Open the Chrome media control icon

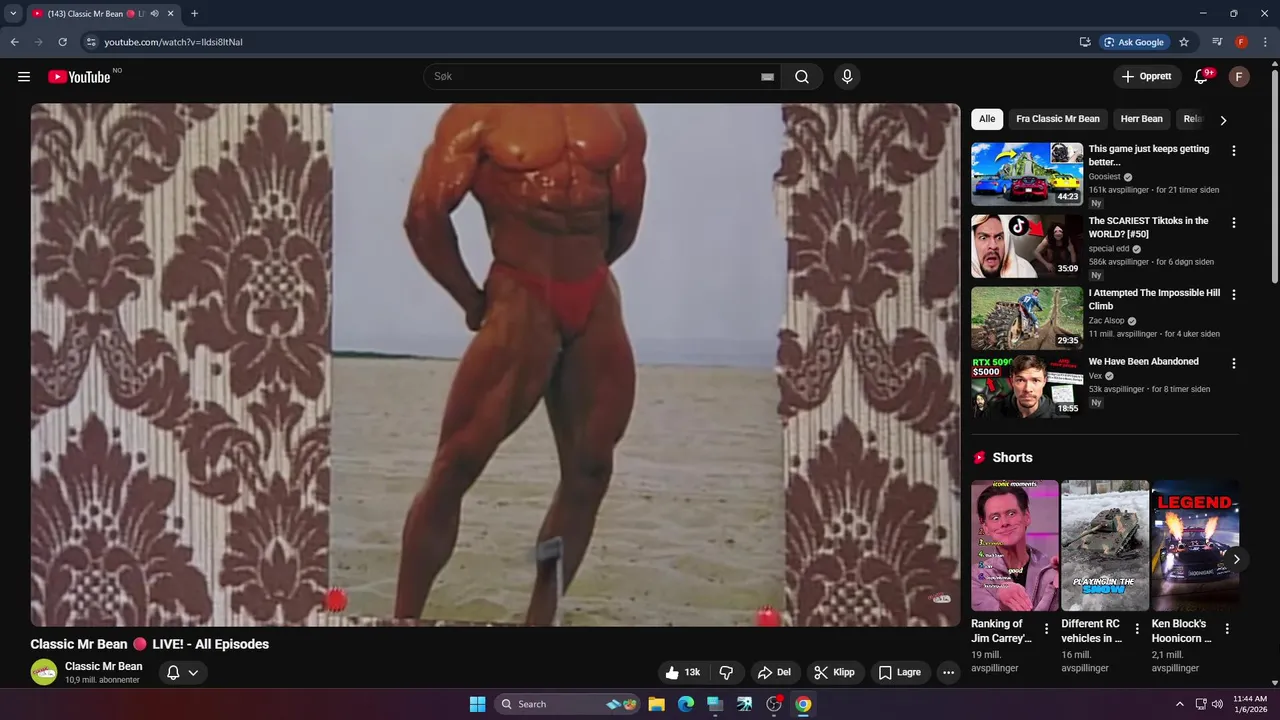[1216, 42]
